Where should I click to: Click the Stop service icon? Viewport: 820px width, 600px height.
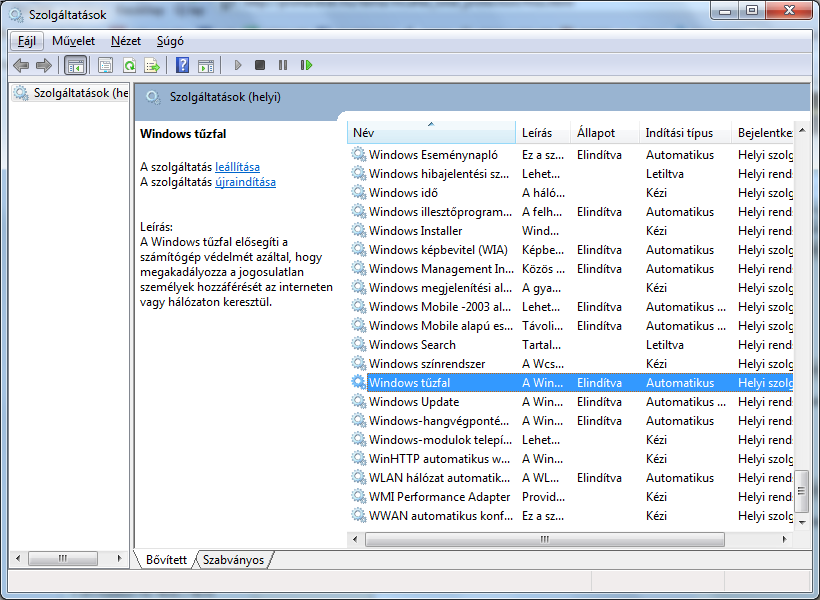[x=260, y=65]
